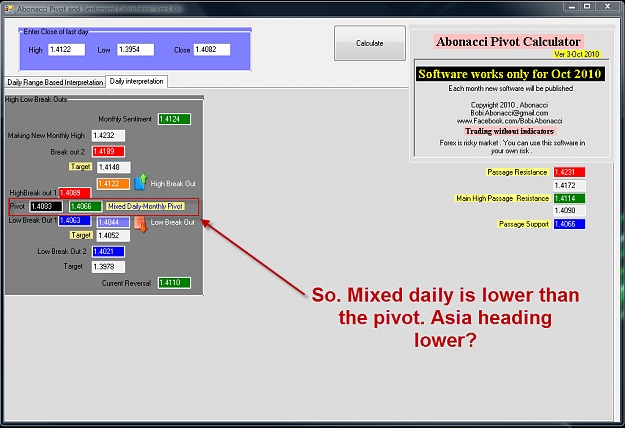Image resolution: width=625 pixels, height=428 pixels.
Task: Click the orange Low Break Out arrow icon
Action: click(141, 224)
